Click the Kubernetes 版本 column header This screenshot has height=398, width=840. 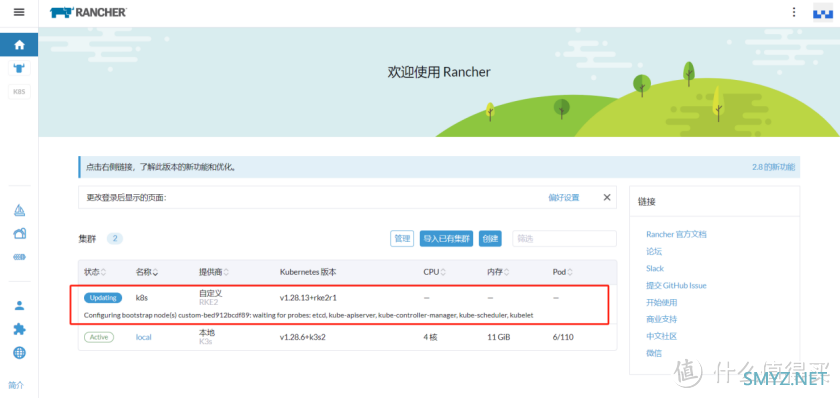tap(308, 272)
